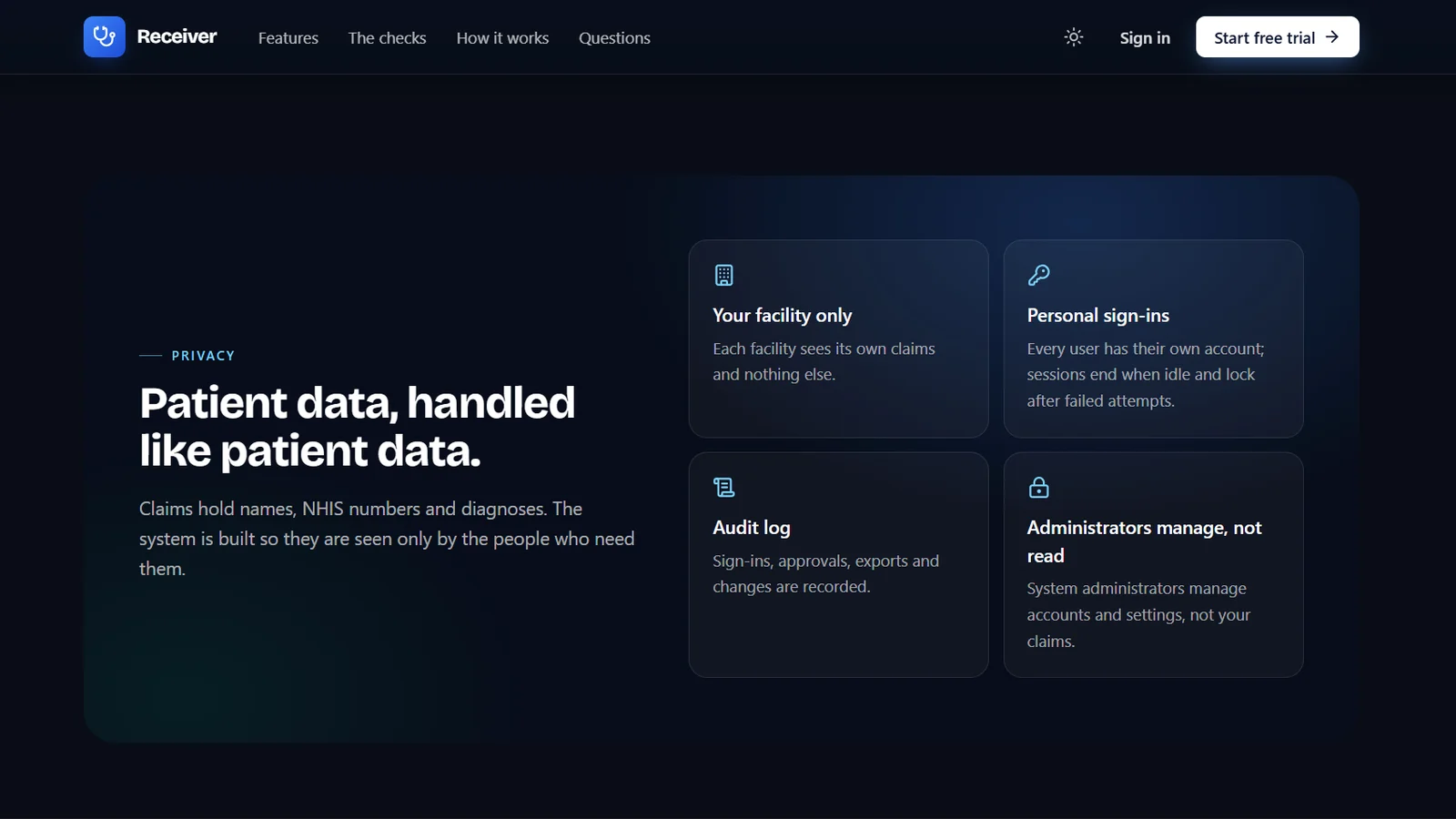Screen dimensions: 1456x819
Task: Click text 'System administrators manage accounts and settings'
Action: [x=1137, y=602]
